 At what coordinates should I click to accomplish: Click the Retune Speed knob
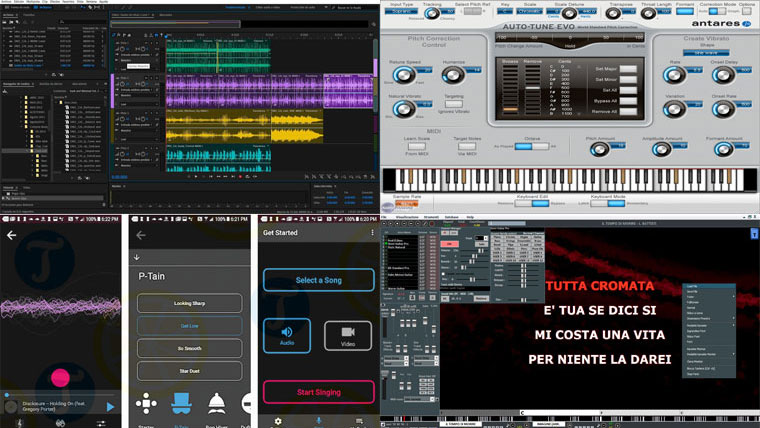tap(403, 75)
